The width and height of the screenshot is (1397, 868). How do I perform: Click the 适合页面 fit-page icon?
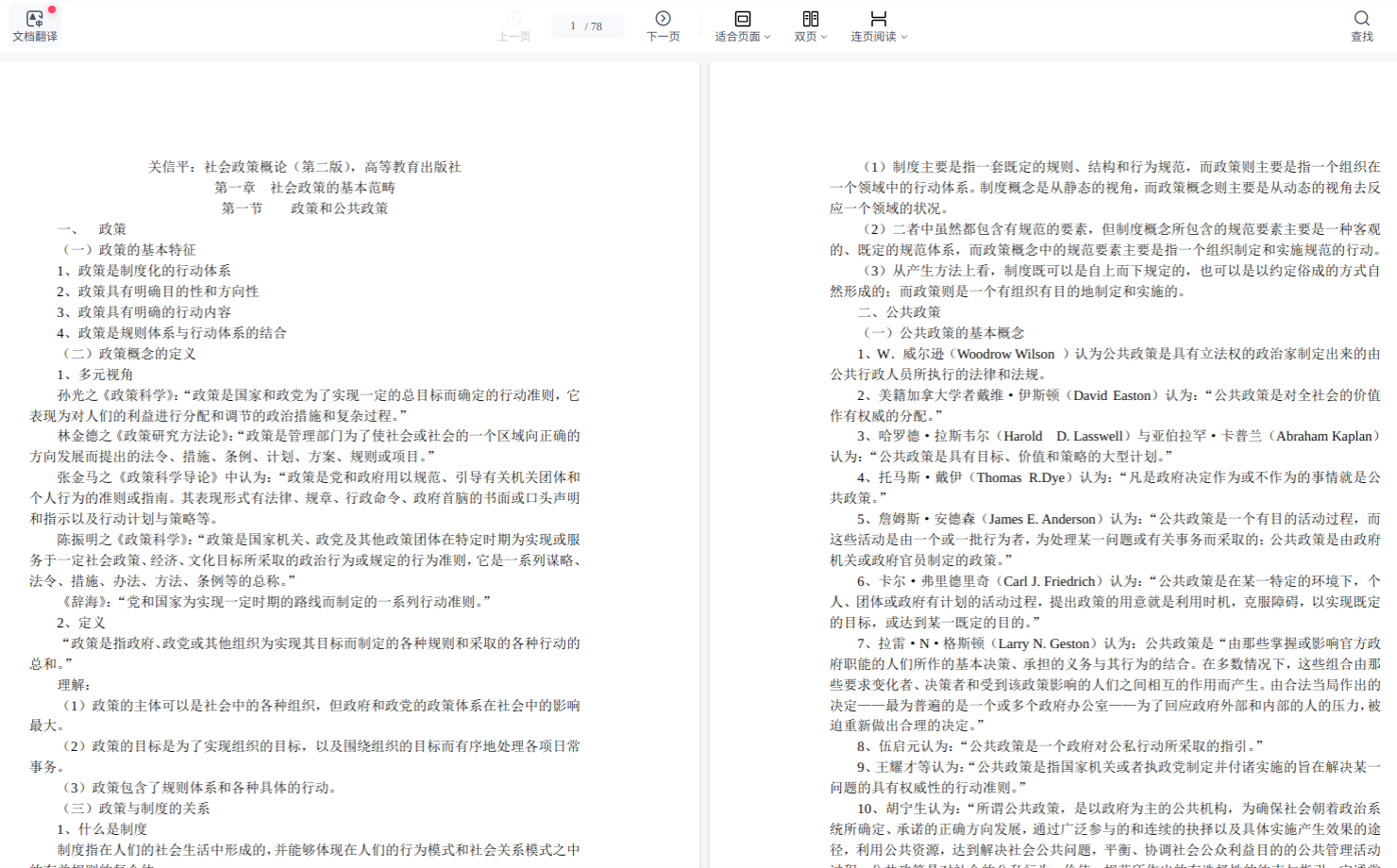point(742,19)
